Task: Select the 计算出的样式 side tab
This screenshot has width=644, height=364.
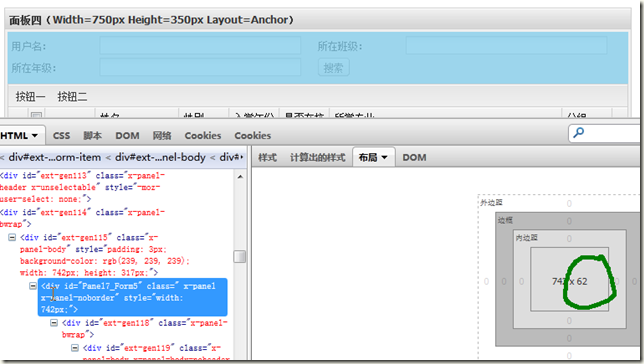Action: 317,157
